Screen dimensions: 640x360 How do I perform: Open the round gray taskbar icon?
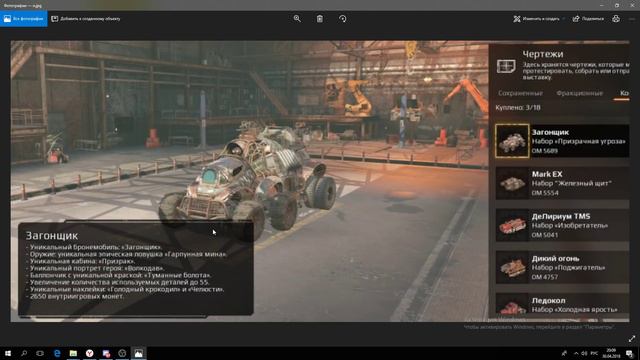[122, 353]
